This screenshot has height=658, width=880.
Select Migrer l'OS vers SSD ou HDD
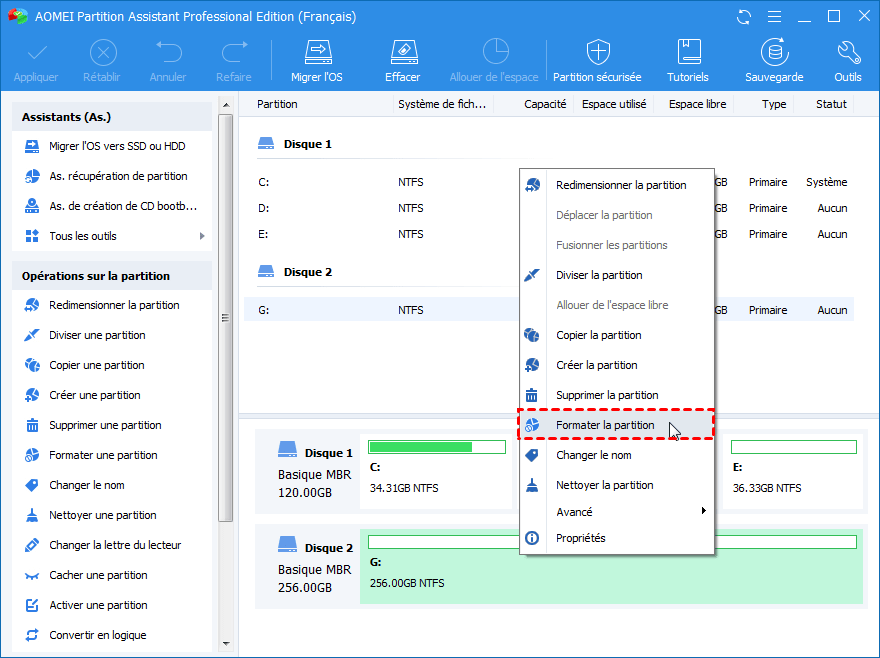coord(112,146)
